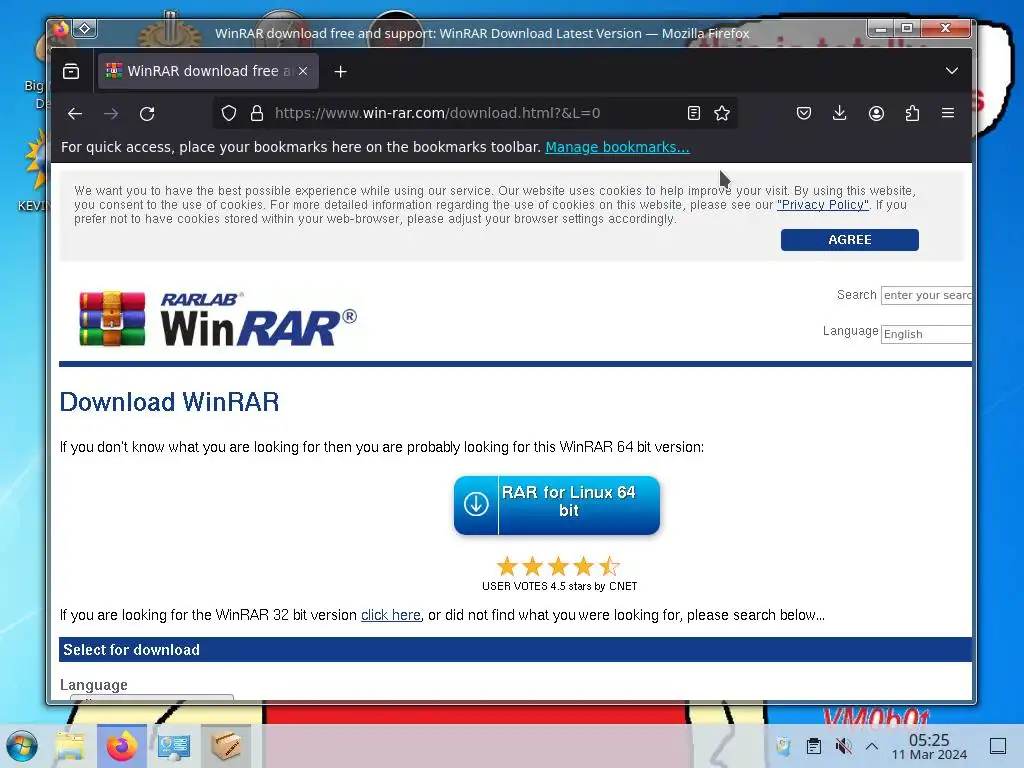Open the Windows Start menu orb
Image resolution: width=1024 pixels, height=768 pixels.
[x=22, y=746]
